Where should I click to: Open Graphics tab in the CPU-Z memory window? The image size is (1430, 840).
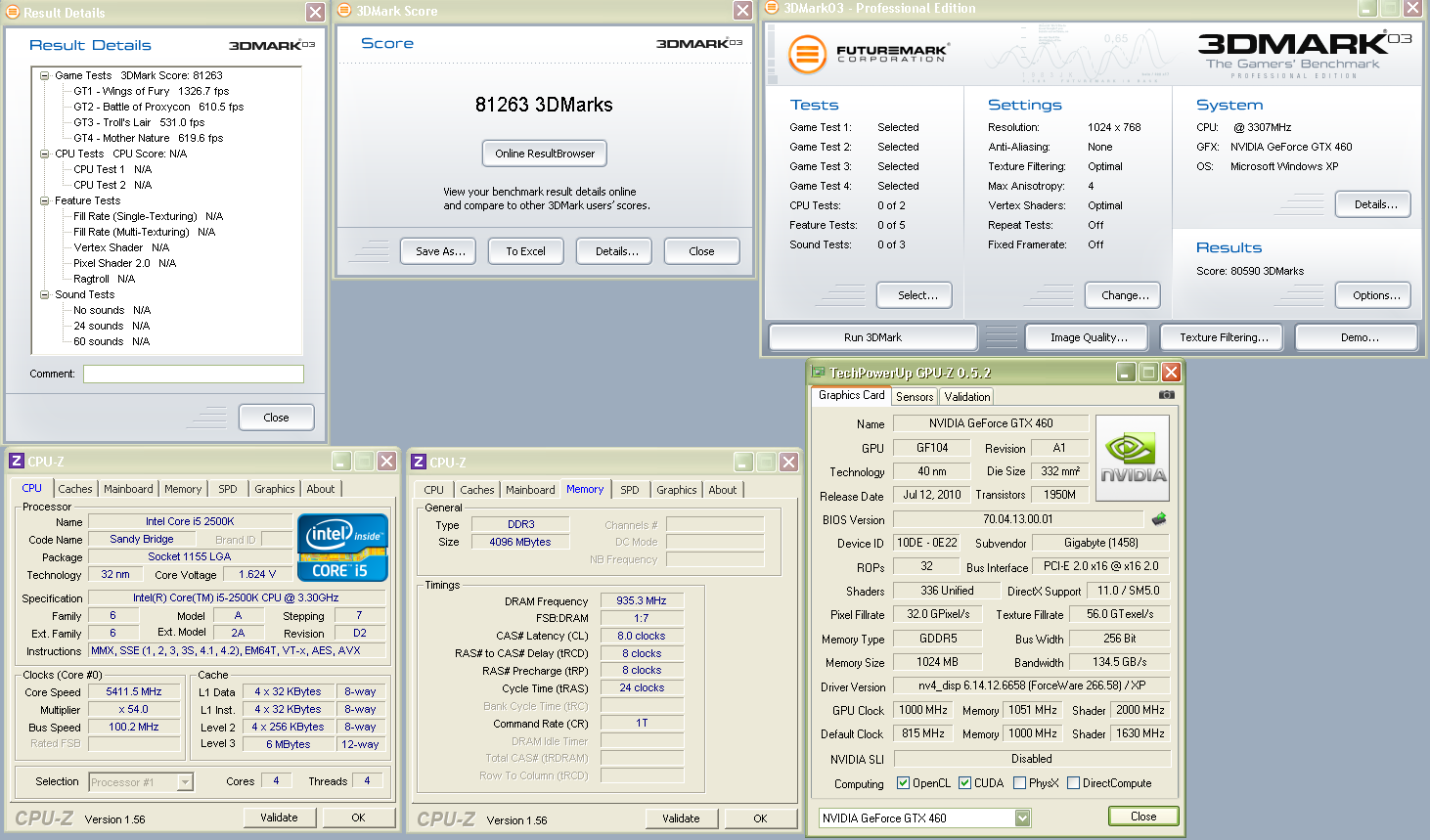(x=677, y=490)
